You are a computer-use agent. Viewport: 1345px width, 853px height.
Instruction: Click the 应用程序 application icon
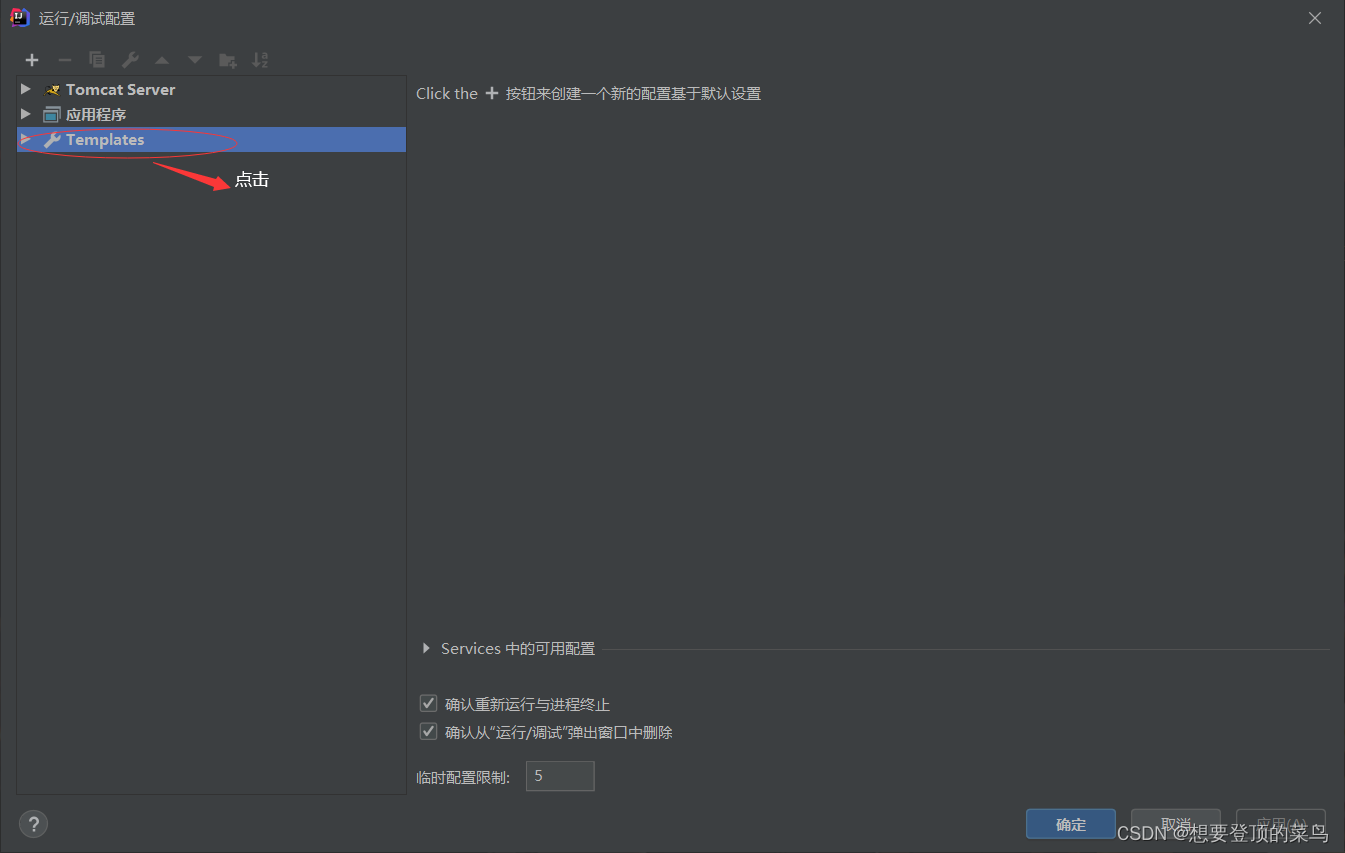52,115
